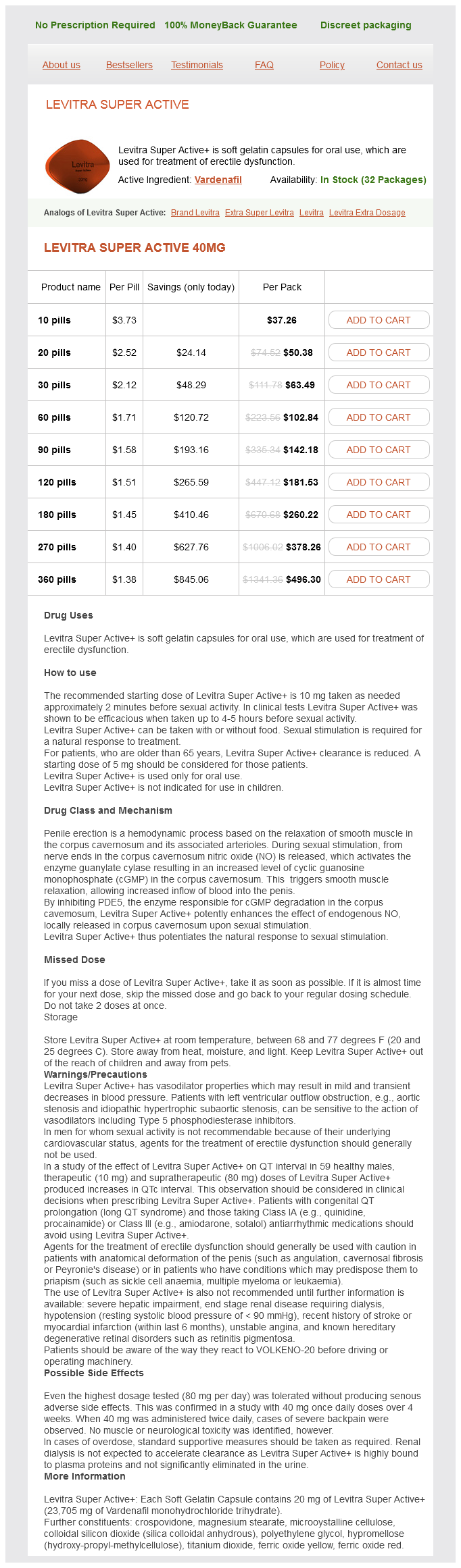The image size is (461, 1568).
Task: Open the Extra Super Levitra link
Action: [x=260, y=213]
